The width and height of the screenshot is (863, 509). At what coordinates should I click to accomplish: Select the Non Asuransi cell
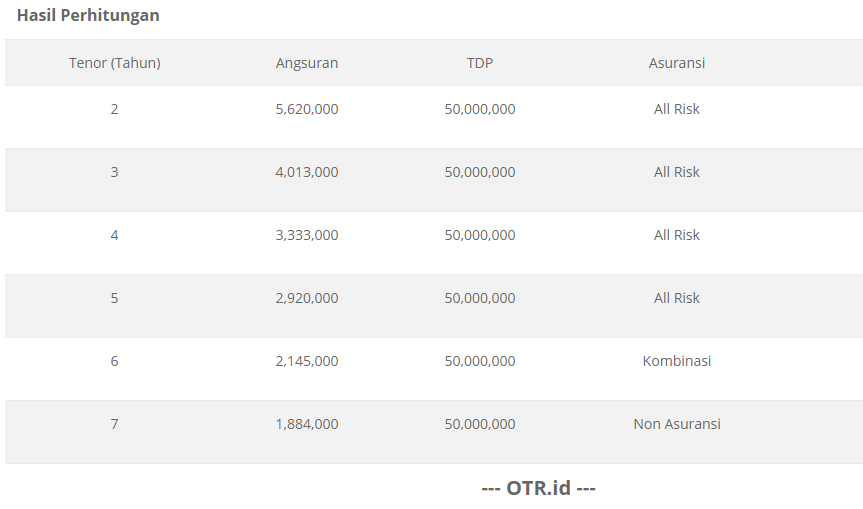[677, 424]
